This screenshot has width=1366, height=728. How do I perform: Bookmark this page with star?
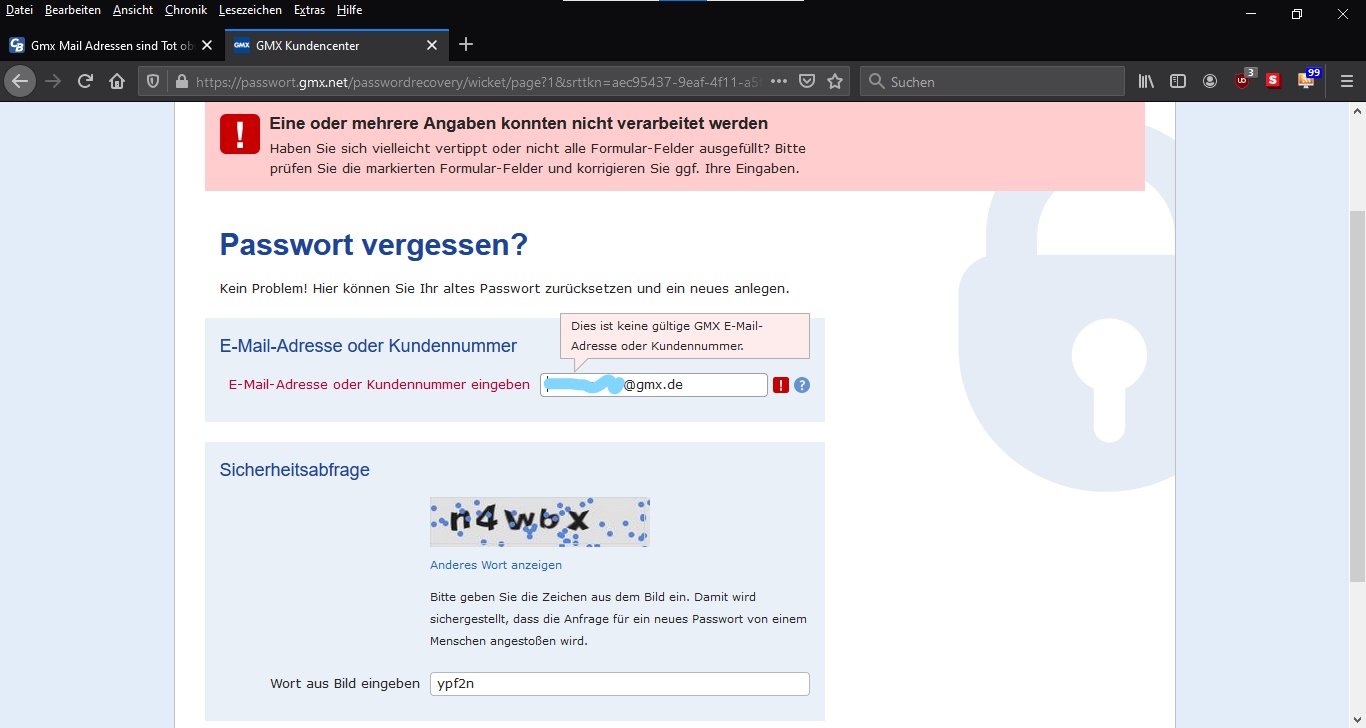pyautogui.click(x=835, y=81)
